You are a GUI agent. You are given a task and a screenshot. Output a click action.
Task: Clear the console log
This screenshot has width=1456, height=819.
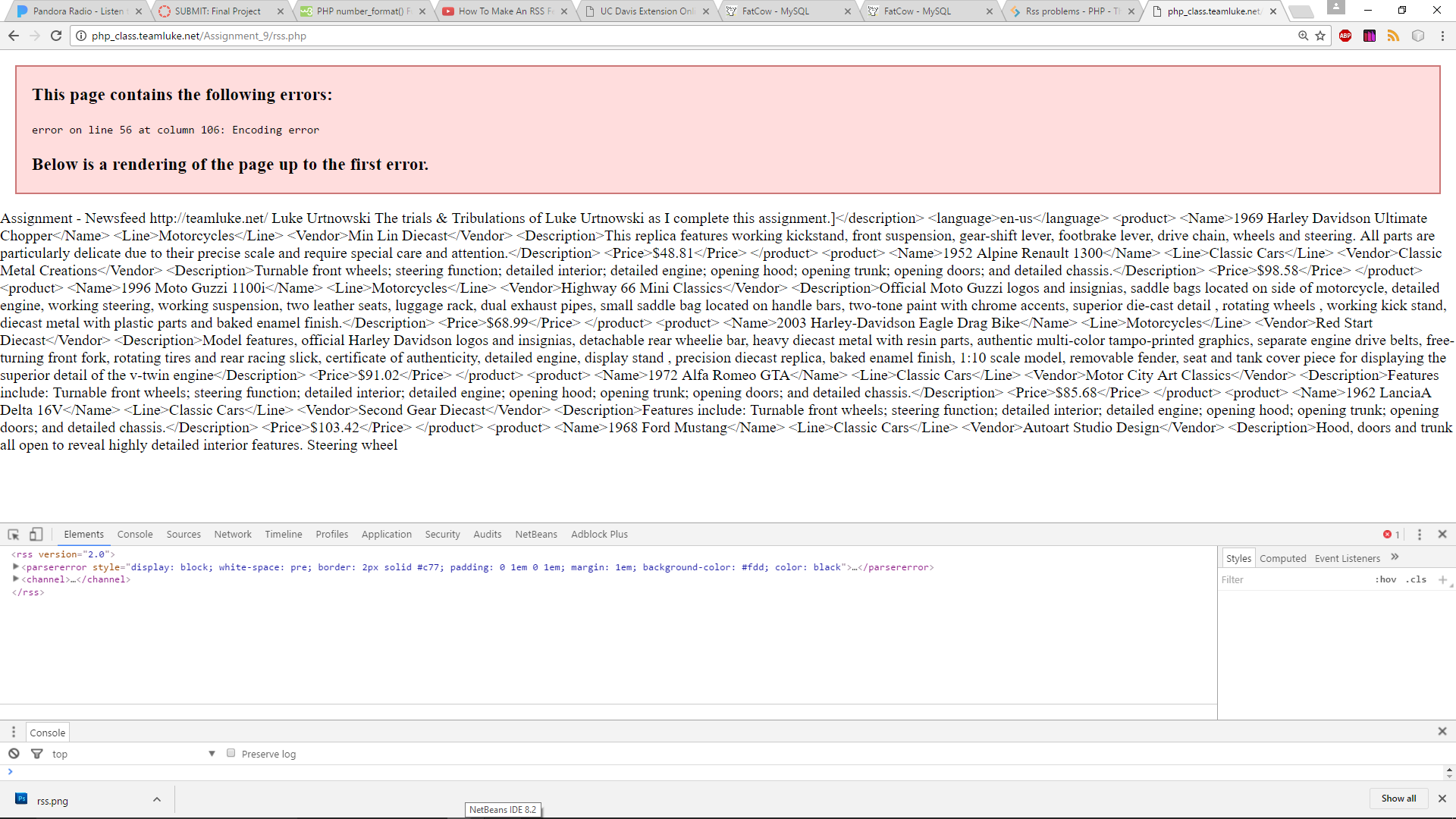(x=14, y=754)
